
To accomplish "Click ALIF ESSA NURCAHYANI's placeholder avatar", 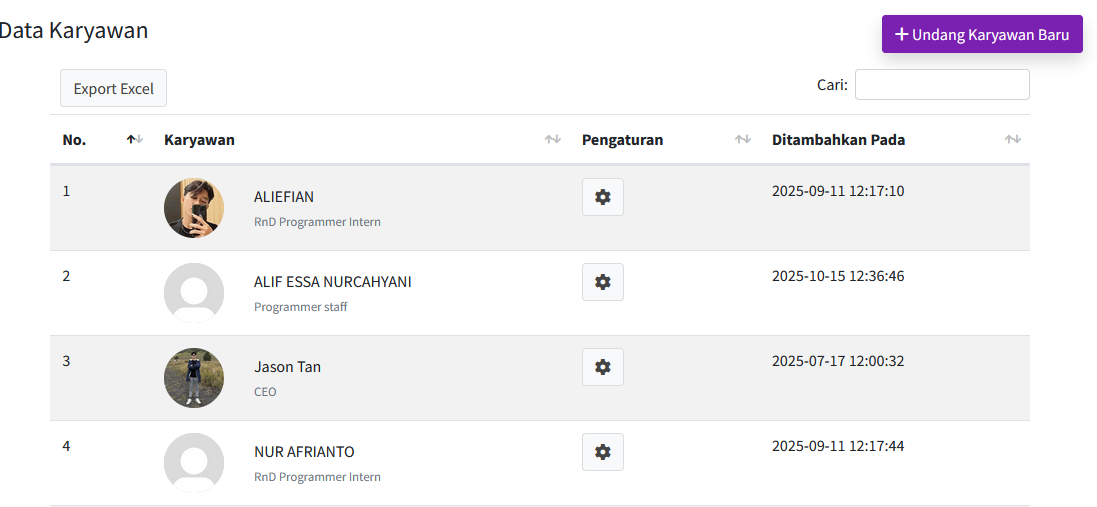I will [194, 293].
